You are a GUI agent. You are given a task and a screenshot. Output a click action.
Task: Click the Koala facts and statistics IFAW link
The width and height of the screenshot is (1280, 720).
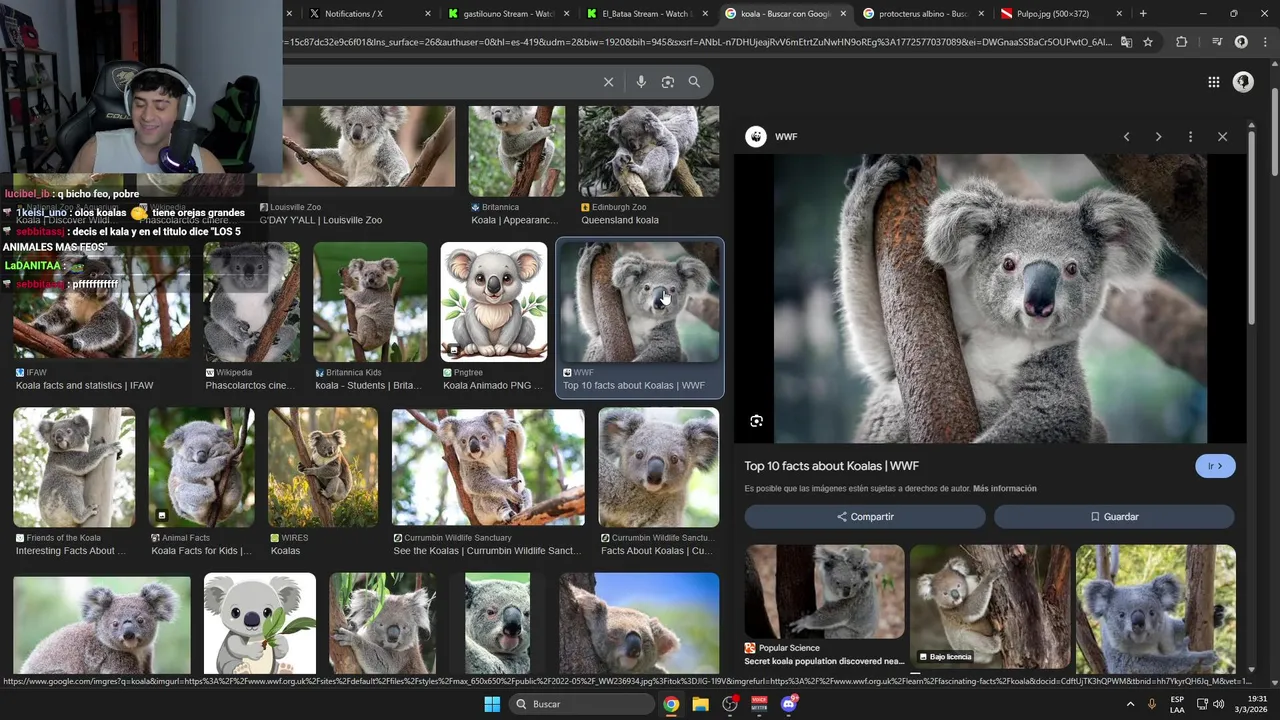(x=84, y=386)
